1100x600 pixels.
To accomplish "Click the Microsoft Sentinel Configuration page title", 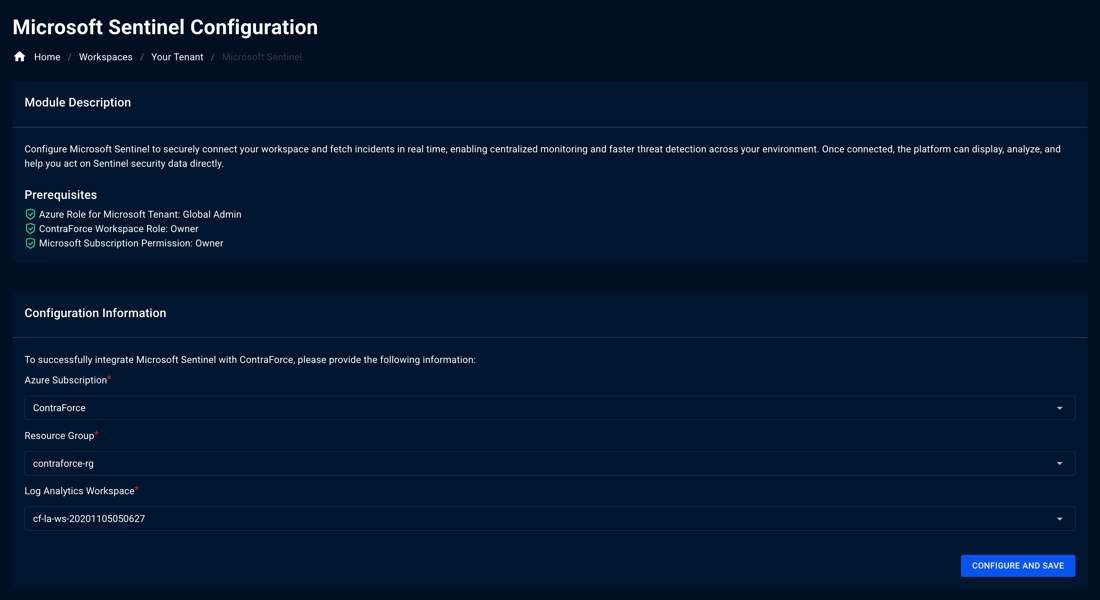I will tap(165, 27).
